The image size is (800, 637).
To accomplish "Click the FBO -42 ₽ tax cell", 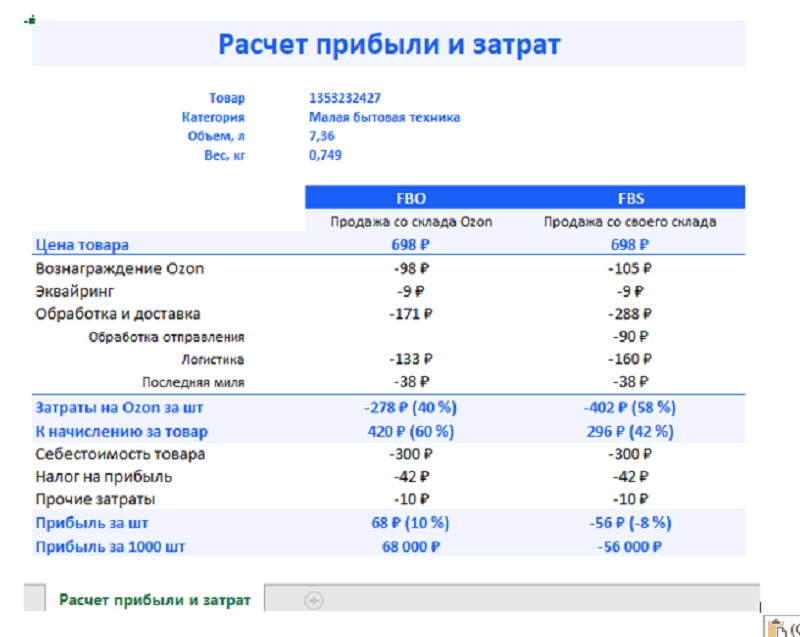I will coord(411,477).
